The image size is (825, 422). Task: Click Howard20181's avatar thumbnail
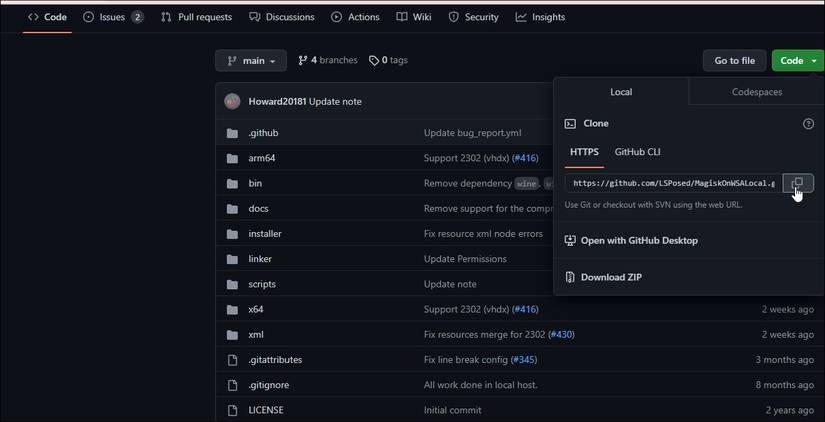point(232,101)
